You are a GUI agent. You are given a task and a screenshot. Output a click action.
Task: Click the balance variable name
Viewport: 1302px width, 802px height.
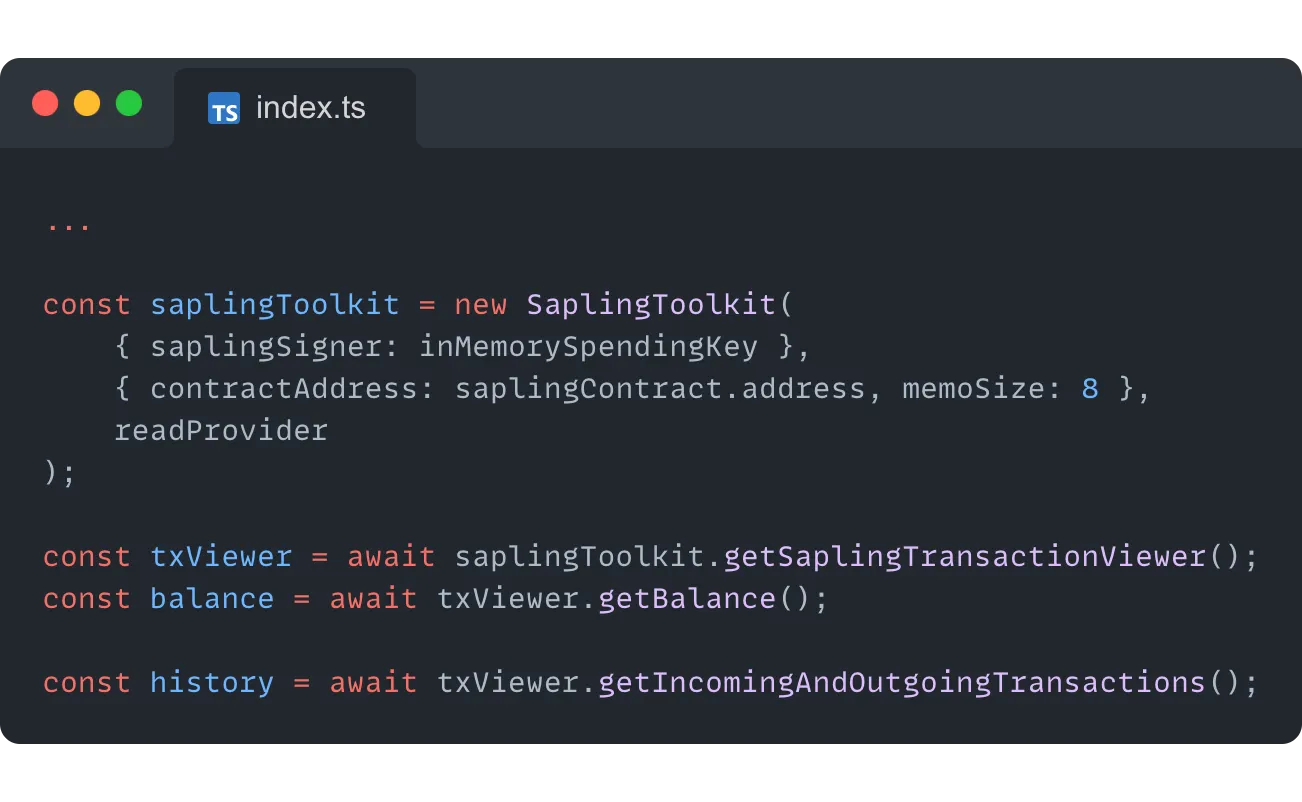coord(212,599)
